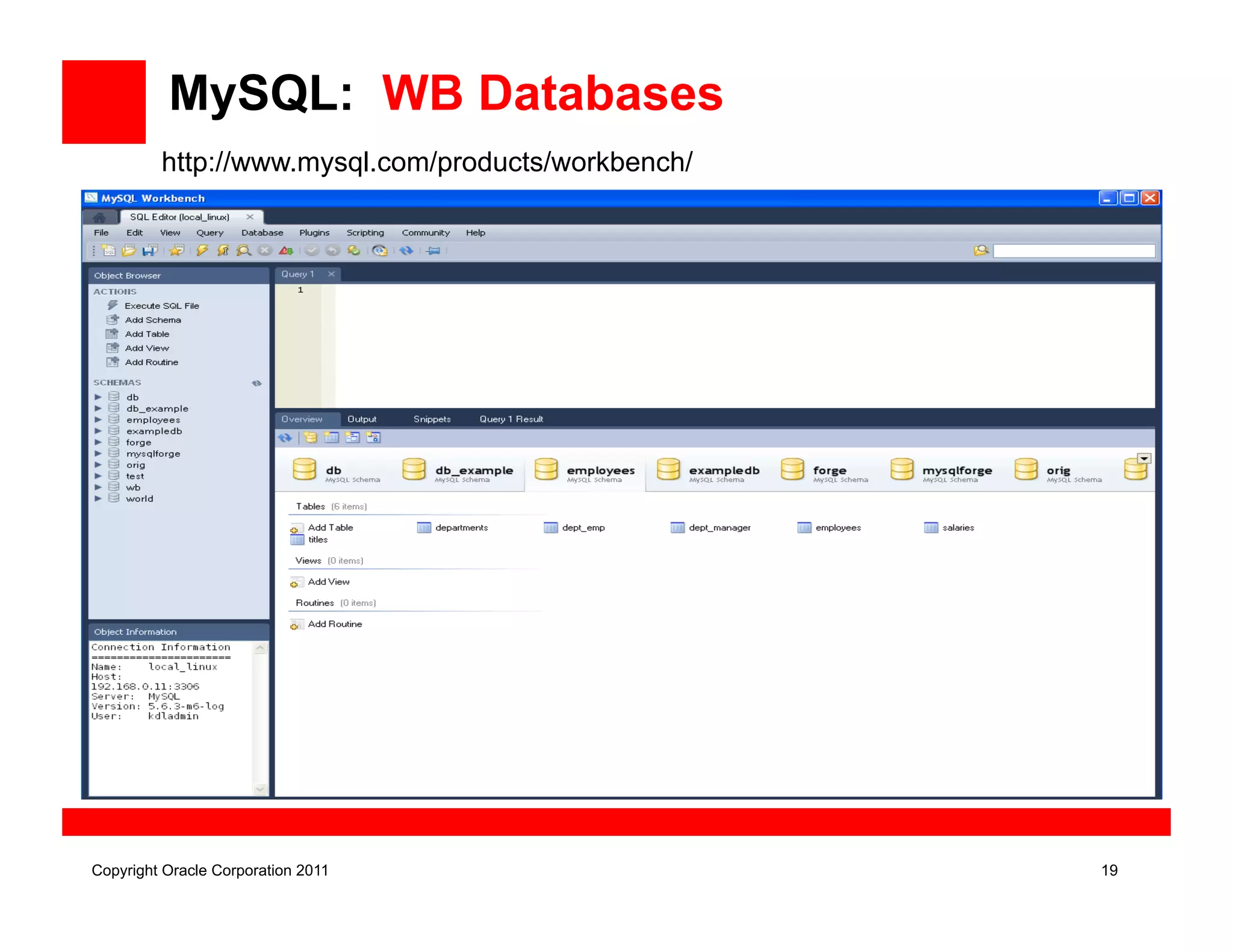Click Add Routine in Object Browser actions
Screen dimensions: 1233x952
point(151,362)
